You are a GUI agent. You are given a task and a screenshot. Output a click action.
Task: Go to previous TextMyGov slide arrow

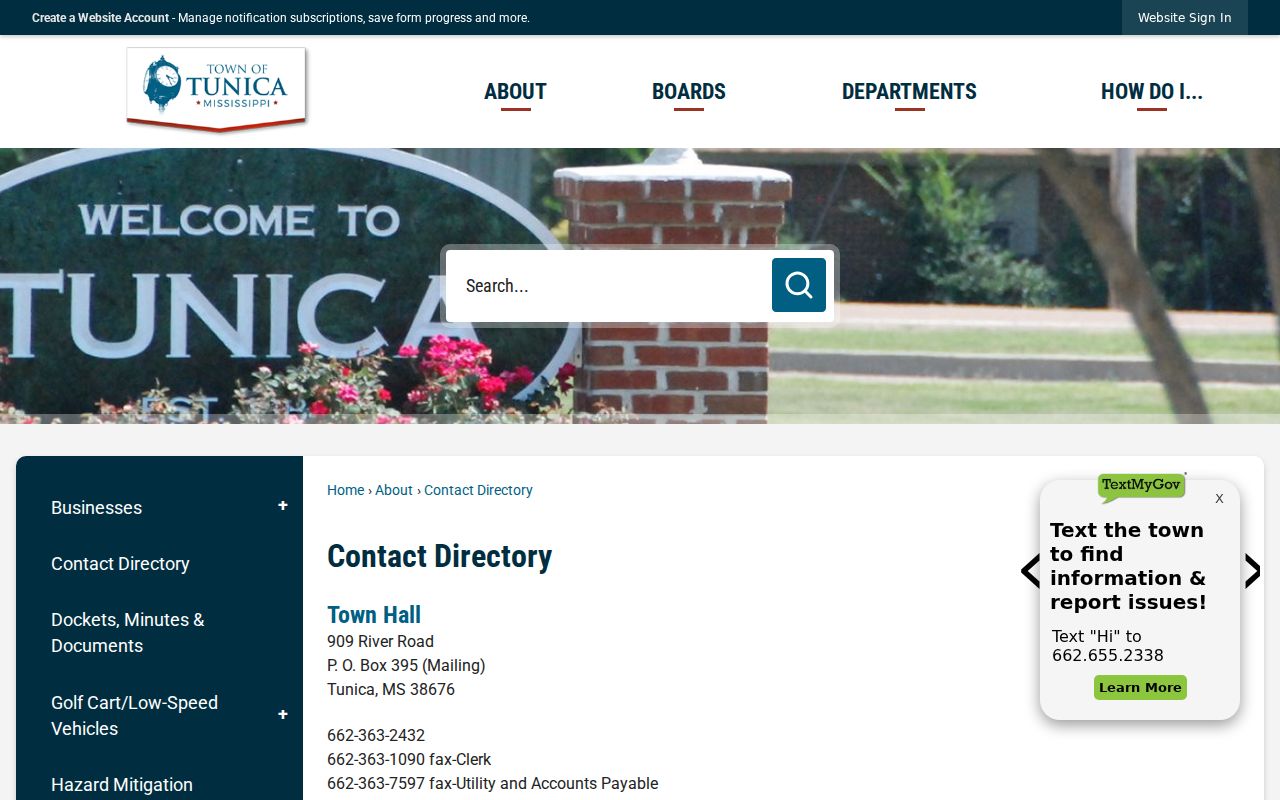click(1030, 571)
